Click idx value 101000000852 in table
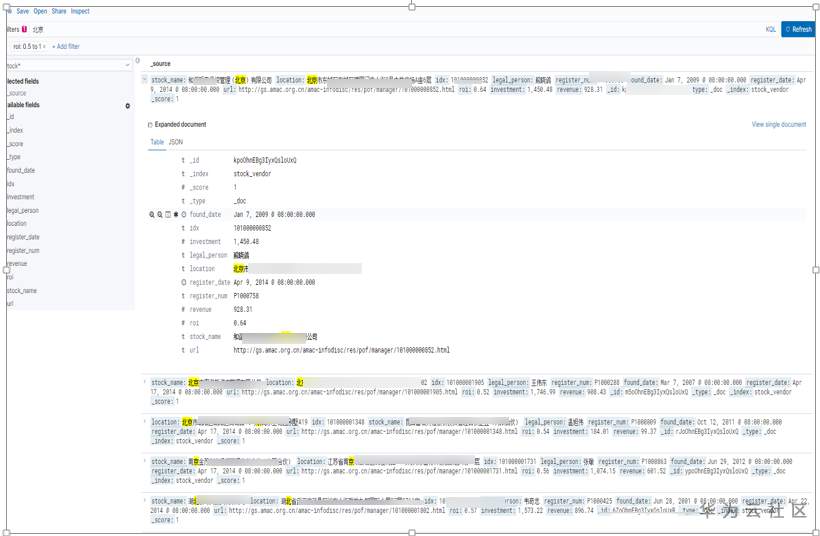The width and height of the screenshot is (820, 536). (252, 228)
